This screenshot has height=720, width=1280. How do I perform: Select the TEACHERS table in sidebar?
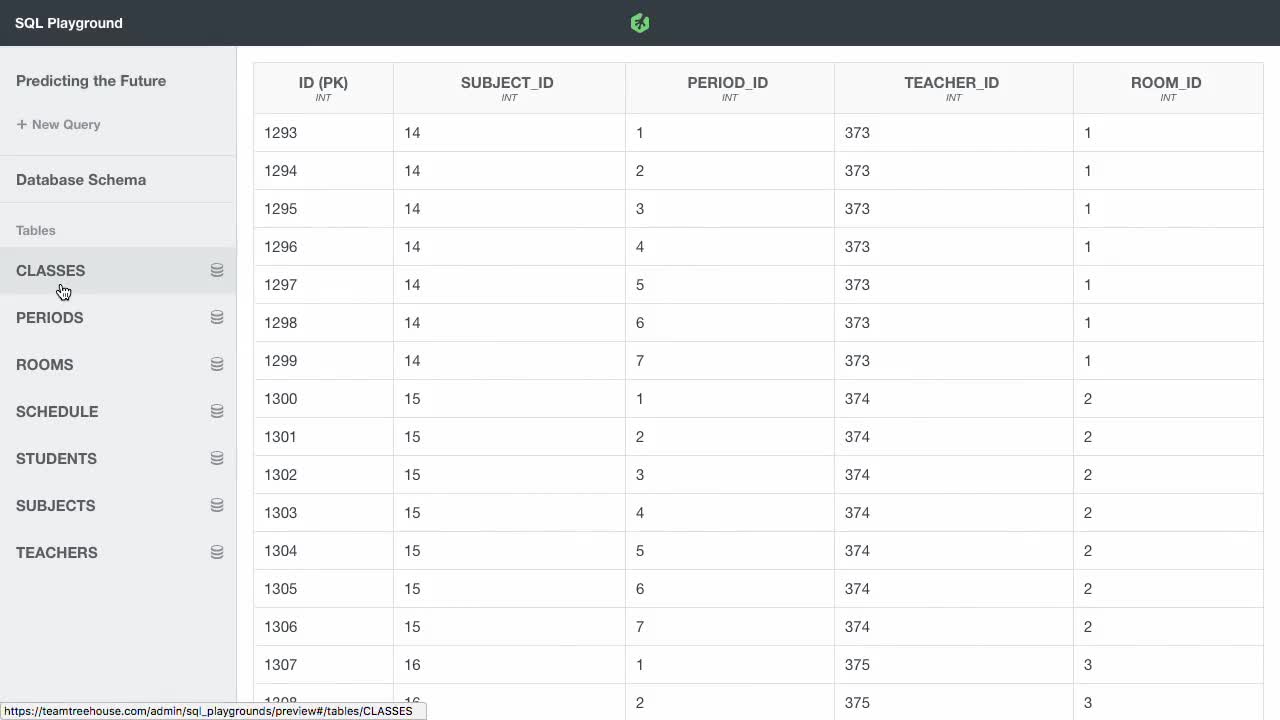(x=57, y=553)
